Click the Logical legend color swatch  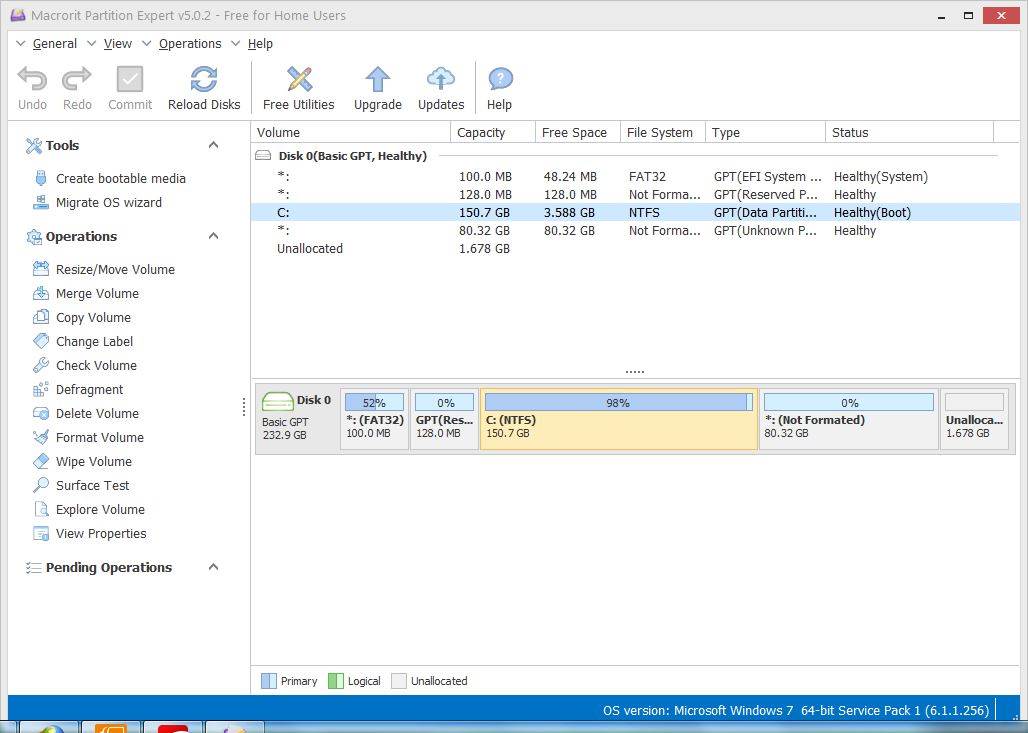tap(336, 681)
